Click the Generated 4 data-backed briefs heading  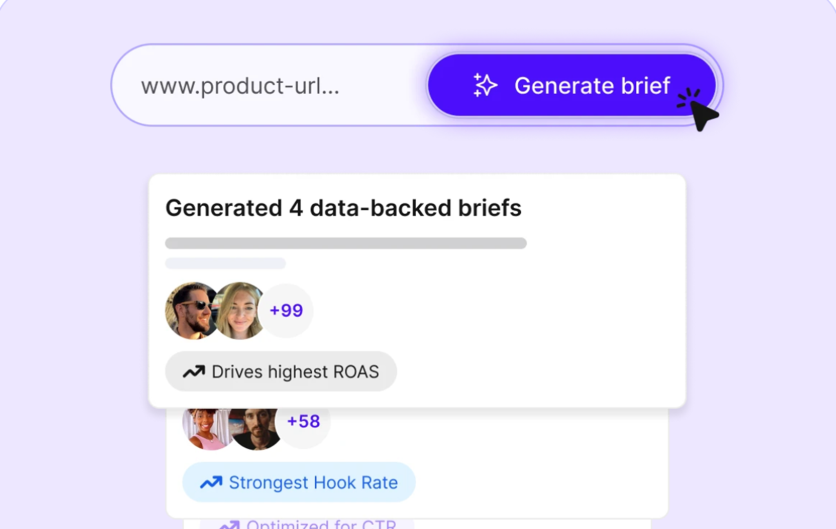point(343,208)
